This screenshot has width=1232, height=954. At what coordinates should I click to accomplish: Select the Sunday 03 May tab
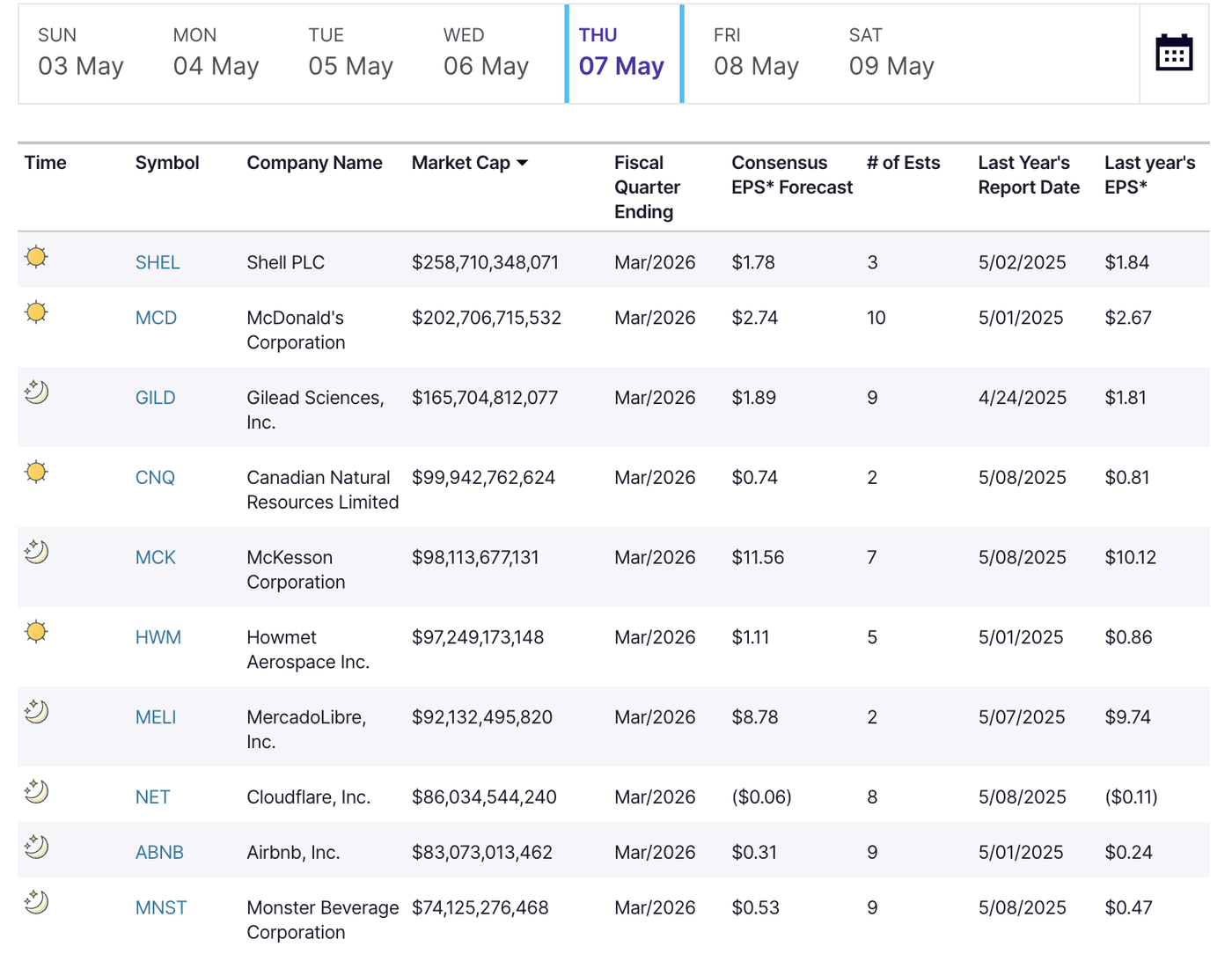[x=81, y=54]
